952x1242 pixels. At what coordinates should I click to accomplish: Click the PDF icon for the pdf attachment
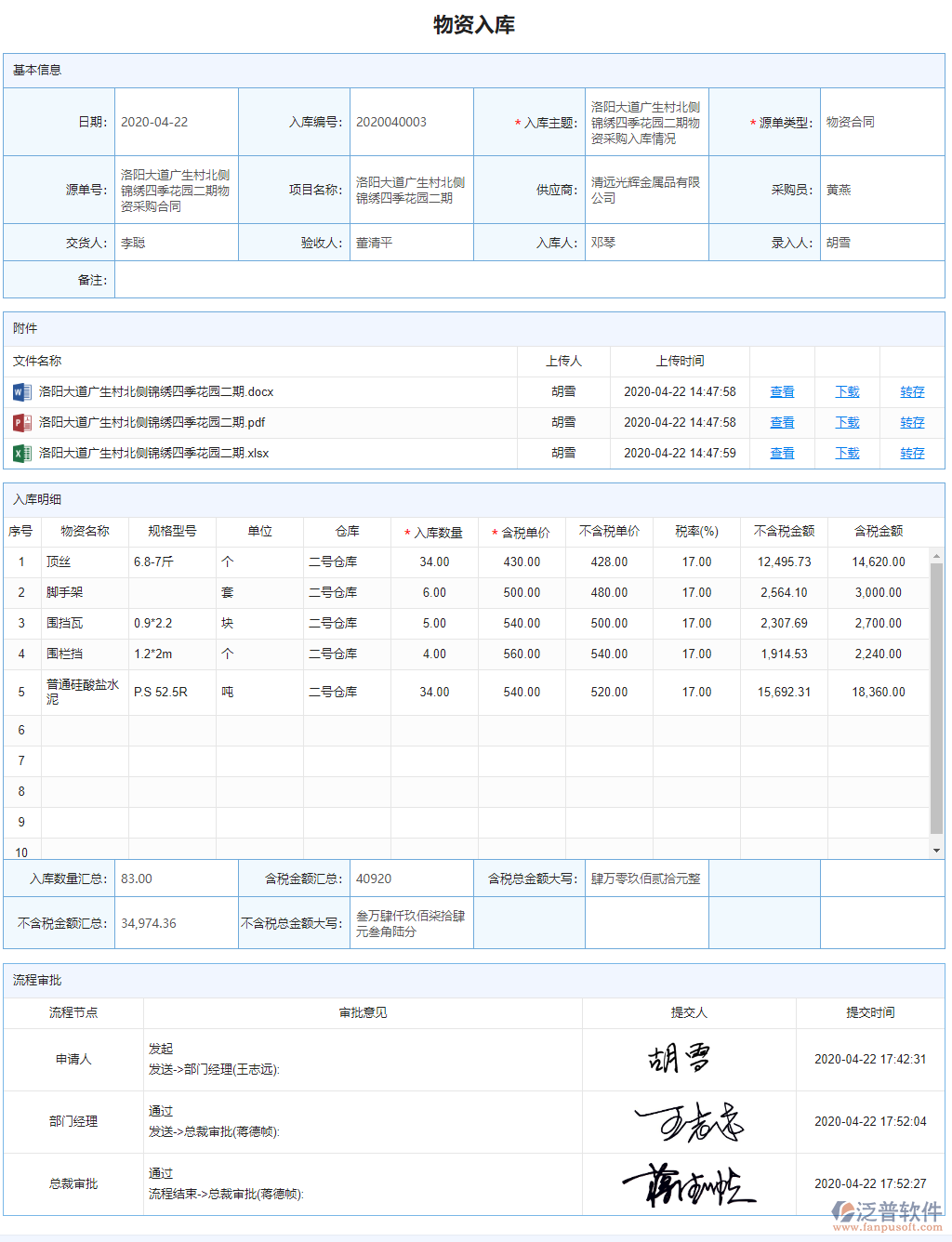click(x=21, y=423)
